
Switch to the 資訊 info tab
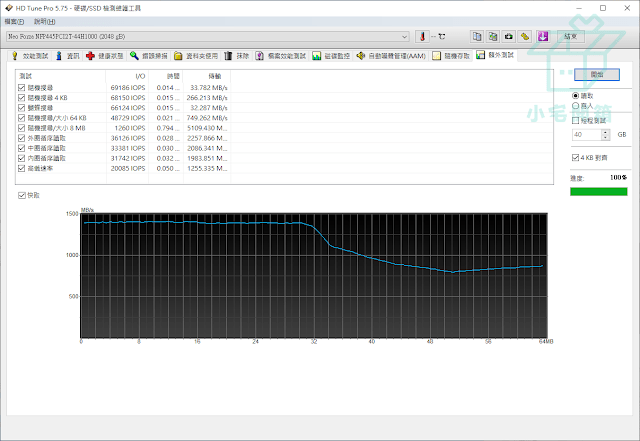coord(68,56)
